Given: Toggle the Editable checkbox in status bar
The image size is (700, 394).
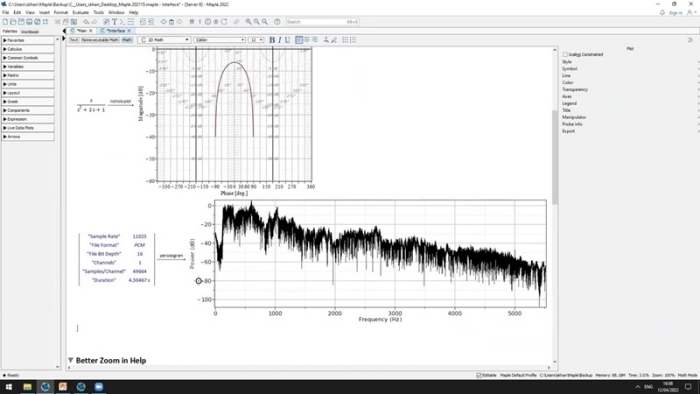Looking at the screenshot, I should (x=479, y=375).
